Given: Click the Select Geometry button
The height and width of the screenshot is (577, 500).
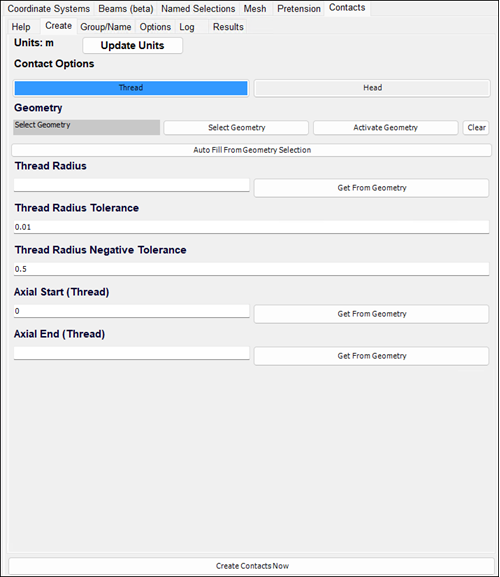Looking at the screenshot, I should (x=236, y=128).
